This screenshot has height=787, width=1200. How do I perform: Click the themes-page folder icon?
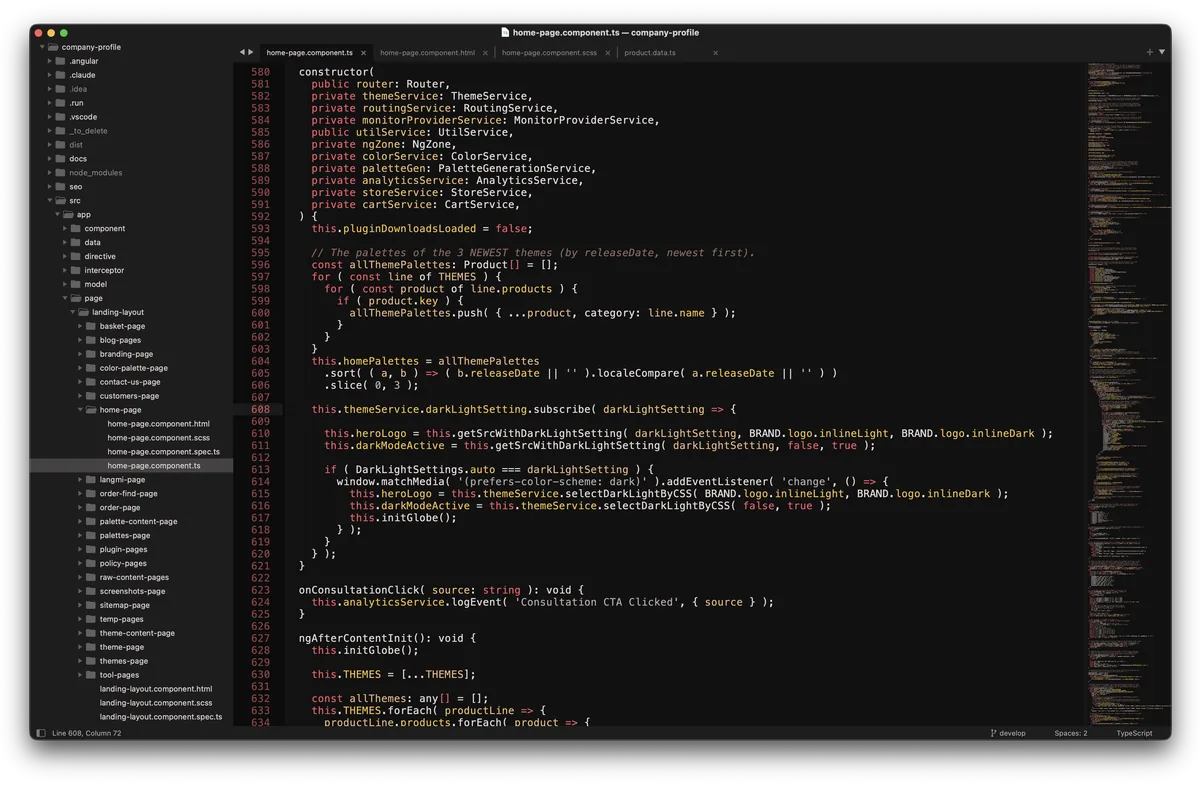[90, 661]
